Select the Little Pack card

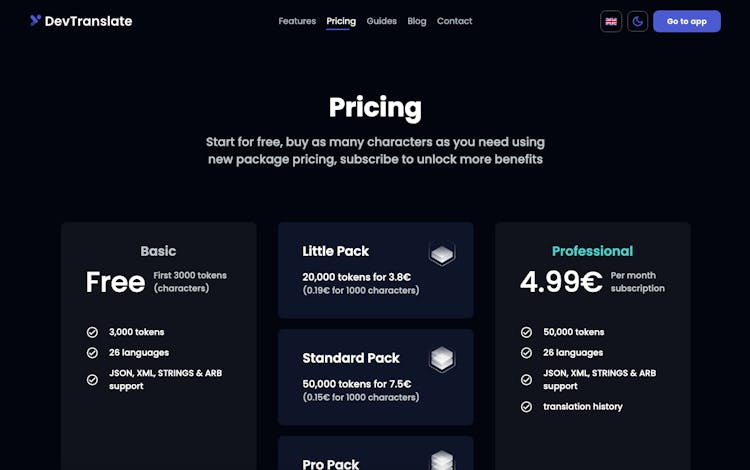point(375,270)
